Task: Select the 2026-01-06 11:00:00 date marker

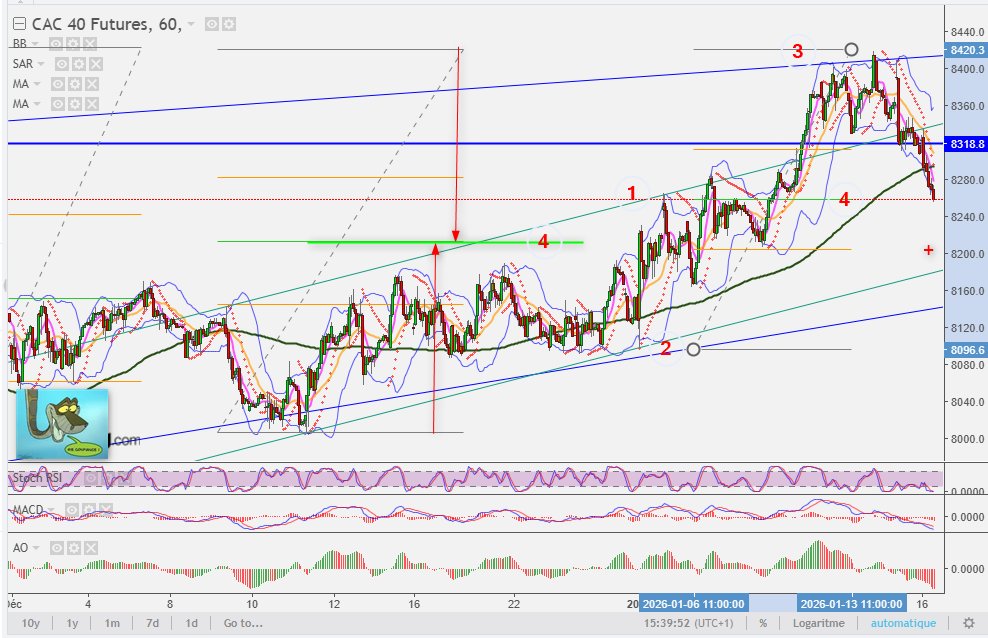Action: point(693,604)
